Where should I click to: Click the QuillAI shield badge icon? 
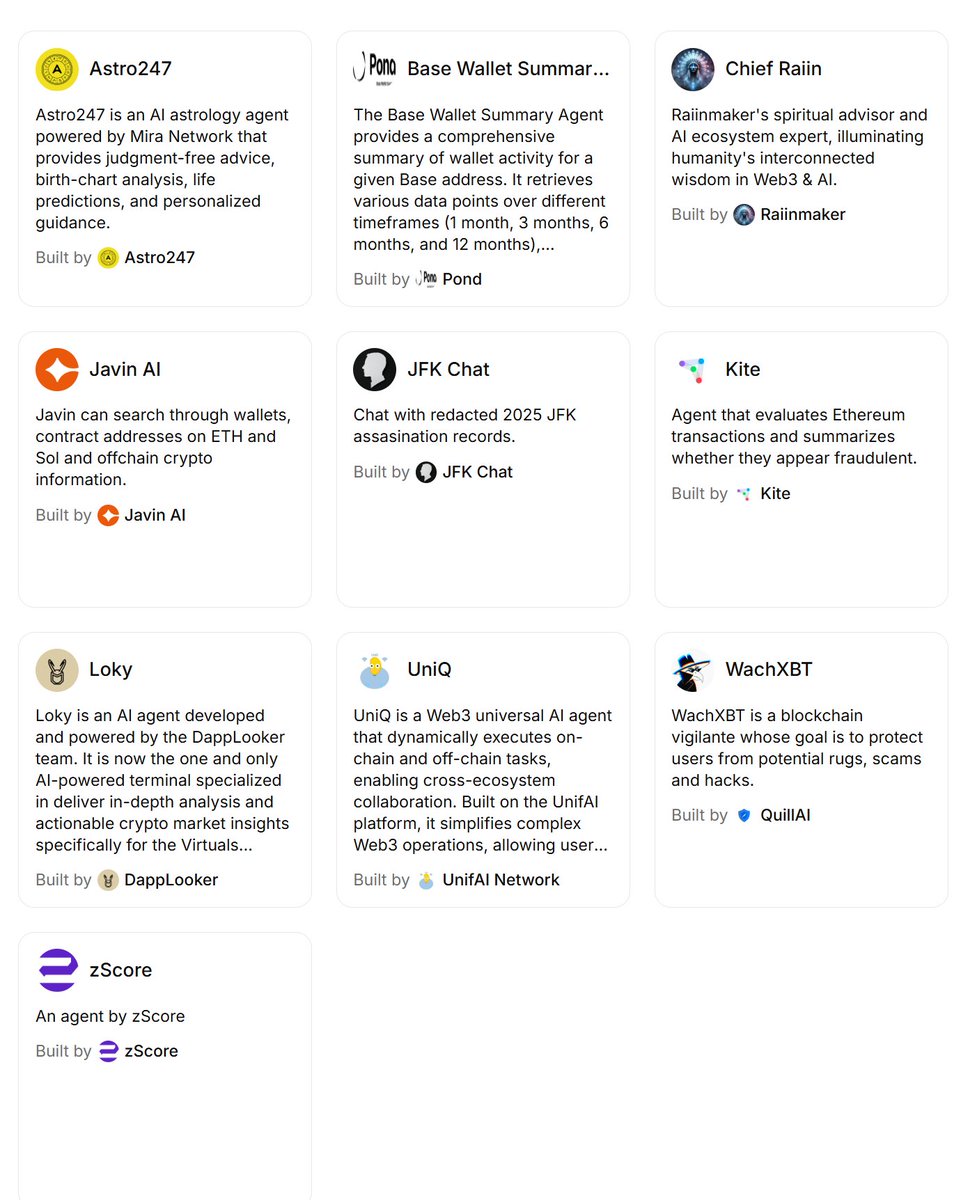[x=744, y=815]
